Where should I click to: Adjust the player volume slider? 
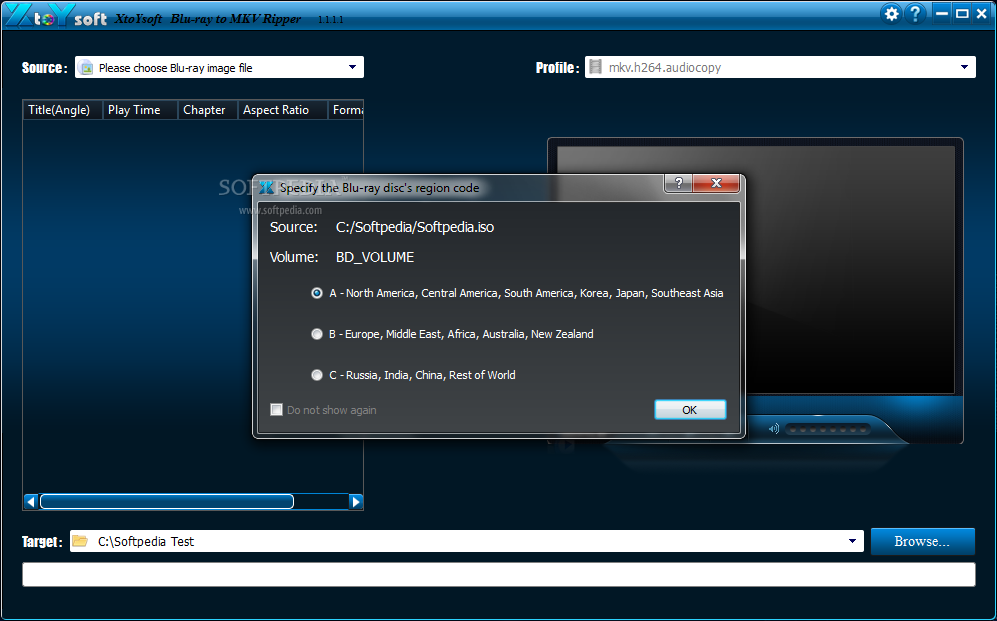(x=828, y=430)
